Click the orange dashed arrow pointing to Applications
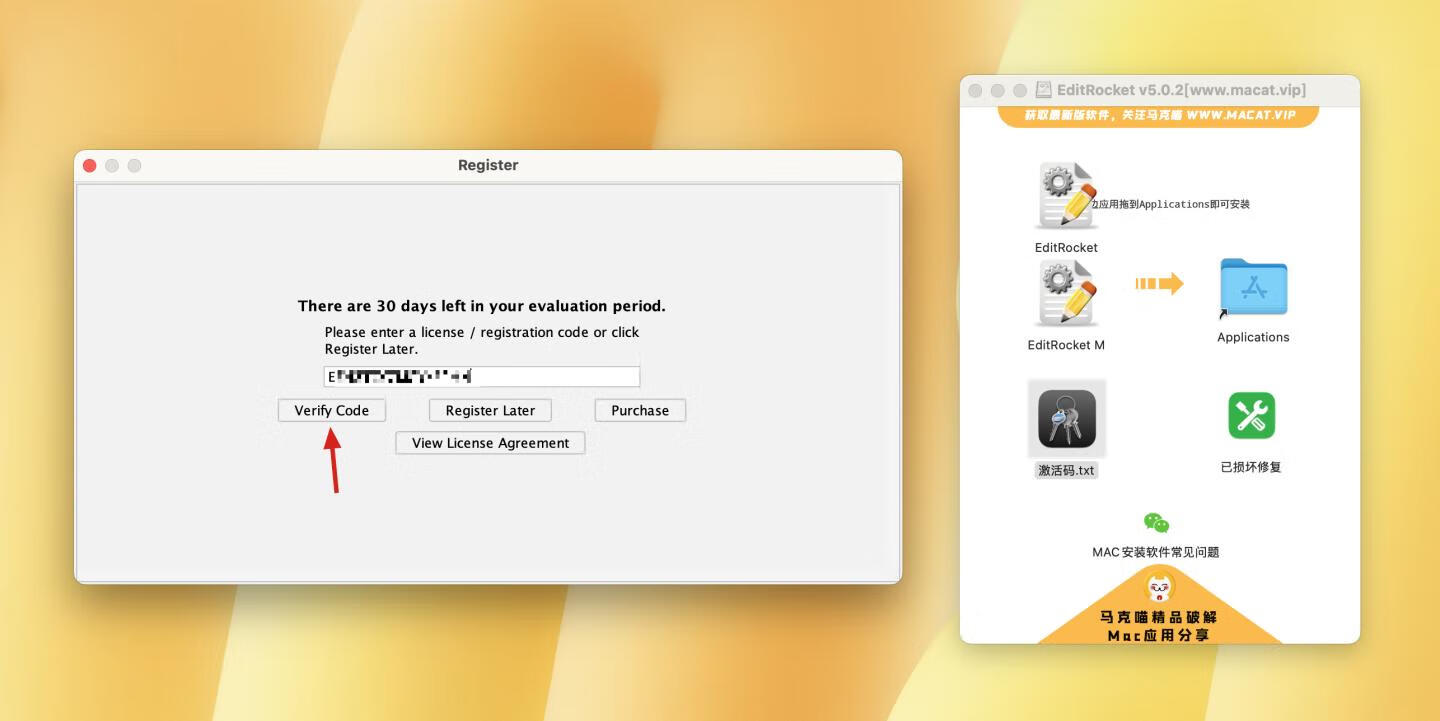The height and width of the screenshot is (721, 1440). coord(1159,284)
